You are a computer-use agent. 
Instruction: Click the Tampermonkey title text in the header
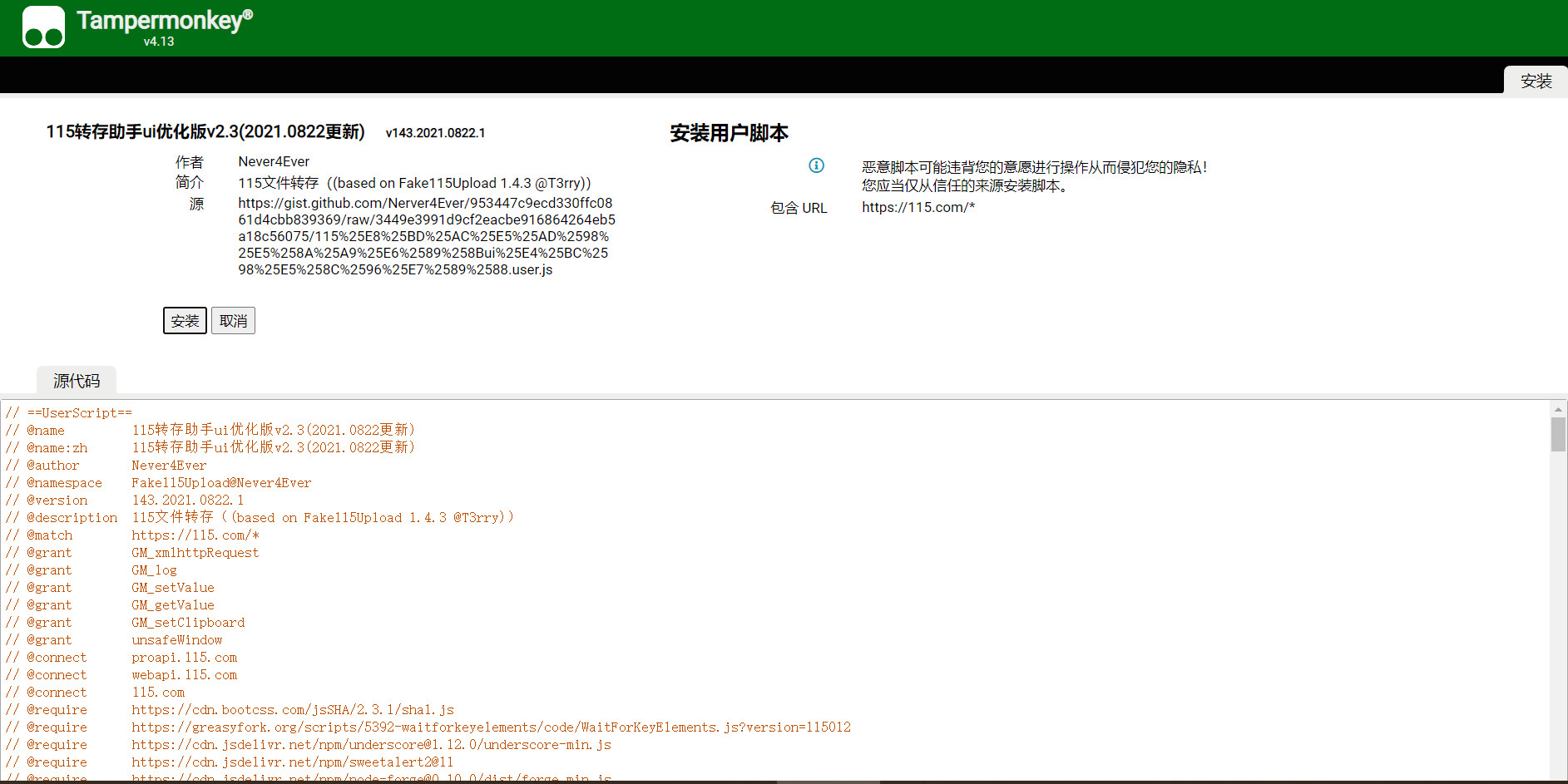165,20
